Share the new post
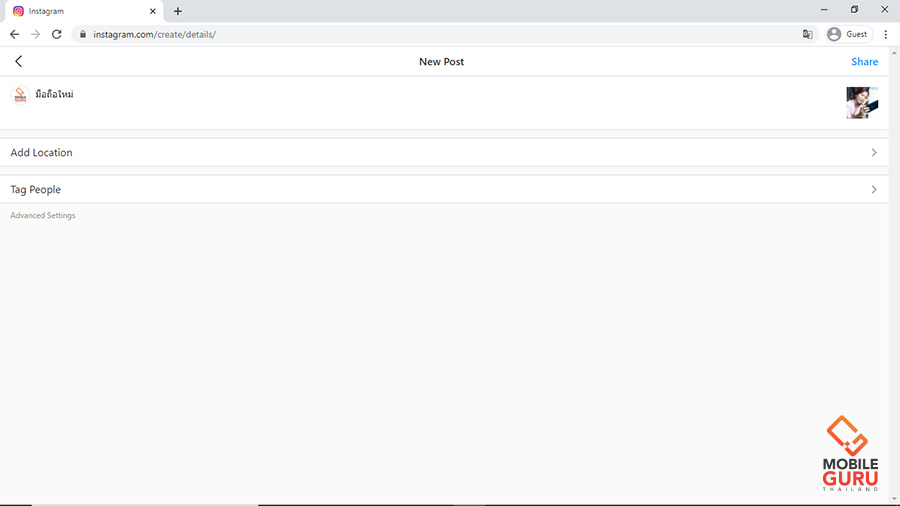 click(x=864, y=62)
